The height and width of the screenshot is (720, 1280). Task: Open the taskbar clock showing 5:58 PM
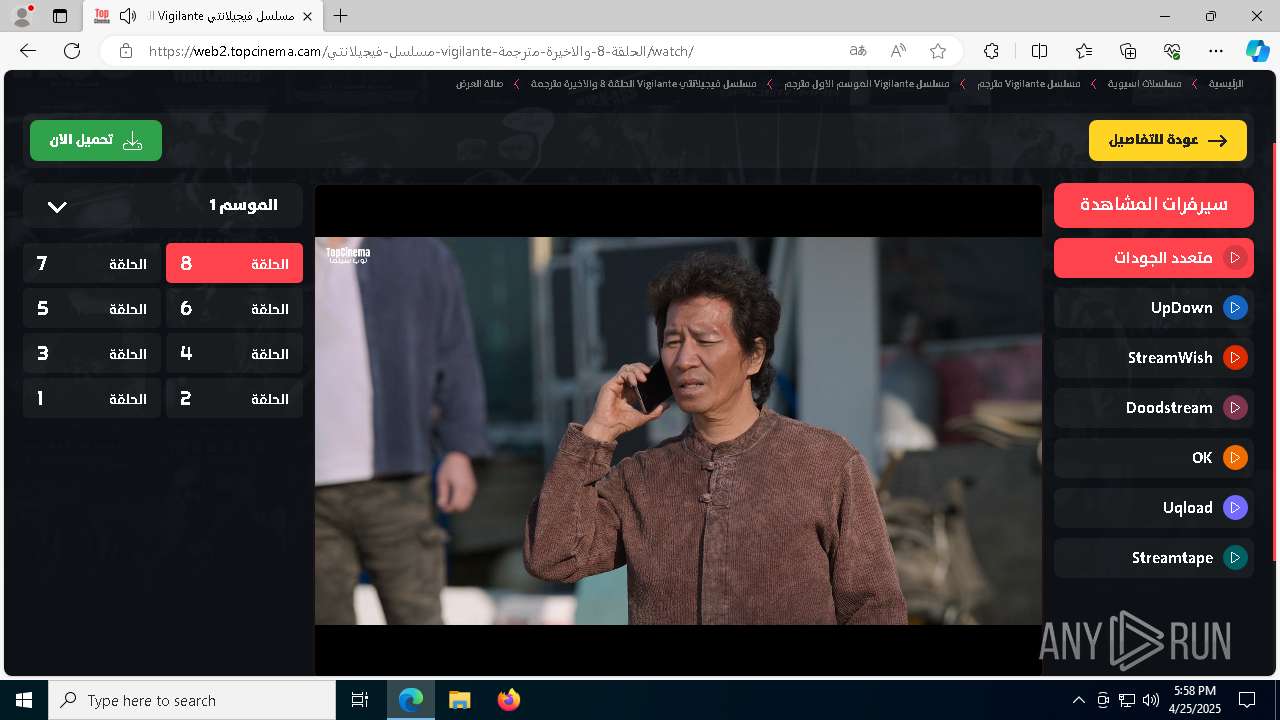tap(1195, 700)
